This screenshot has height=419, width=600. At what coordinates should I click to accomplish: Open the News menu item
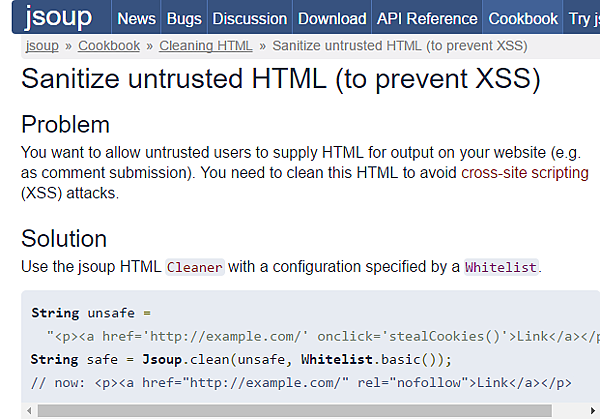point(136,19)
